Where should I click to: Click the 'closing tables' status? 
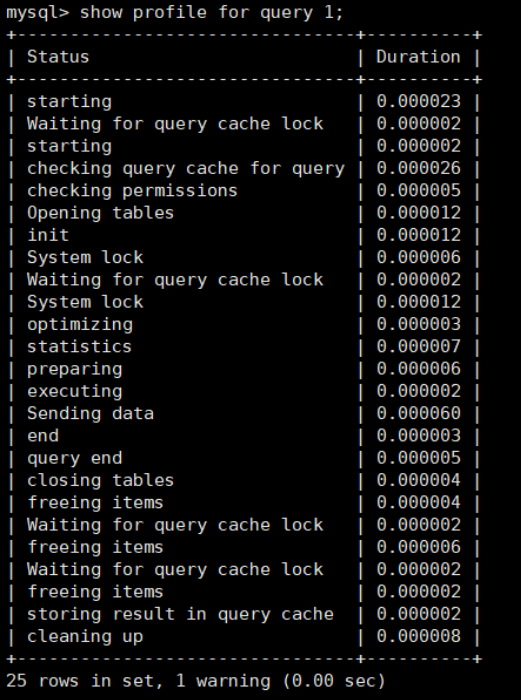[x=100, y=481]
